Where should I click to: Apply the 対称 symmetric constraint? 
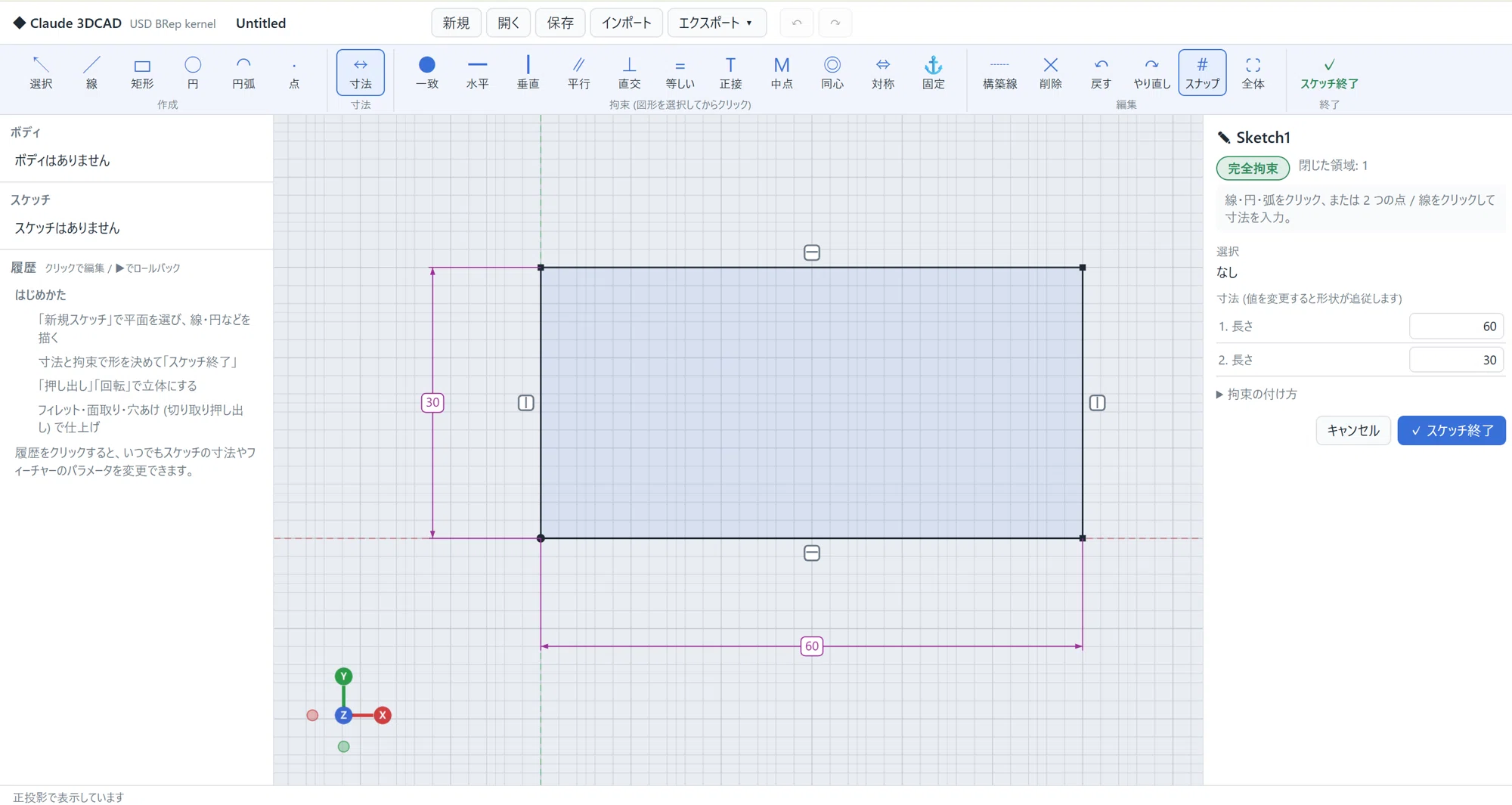(x=883, y=73)
